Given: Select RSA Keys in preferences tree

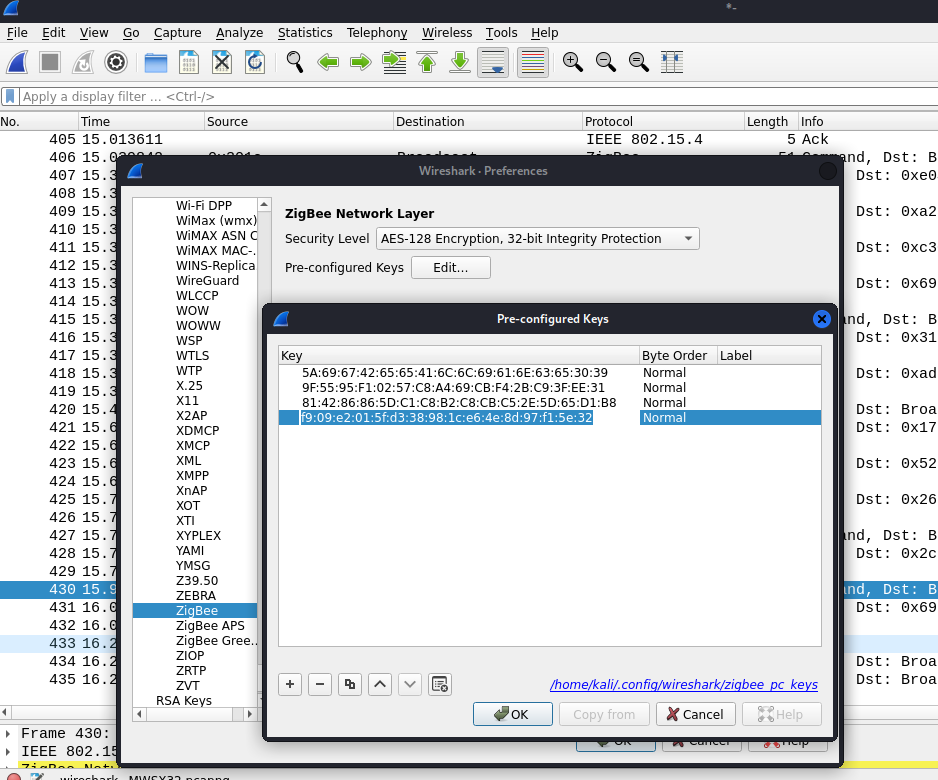Looking at the screenshot, I should pos(184,700).
